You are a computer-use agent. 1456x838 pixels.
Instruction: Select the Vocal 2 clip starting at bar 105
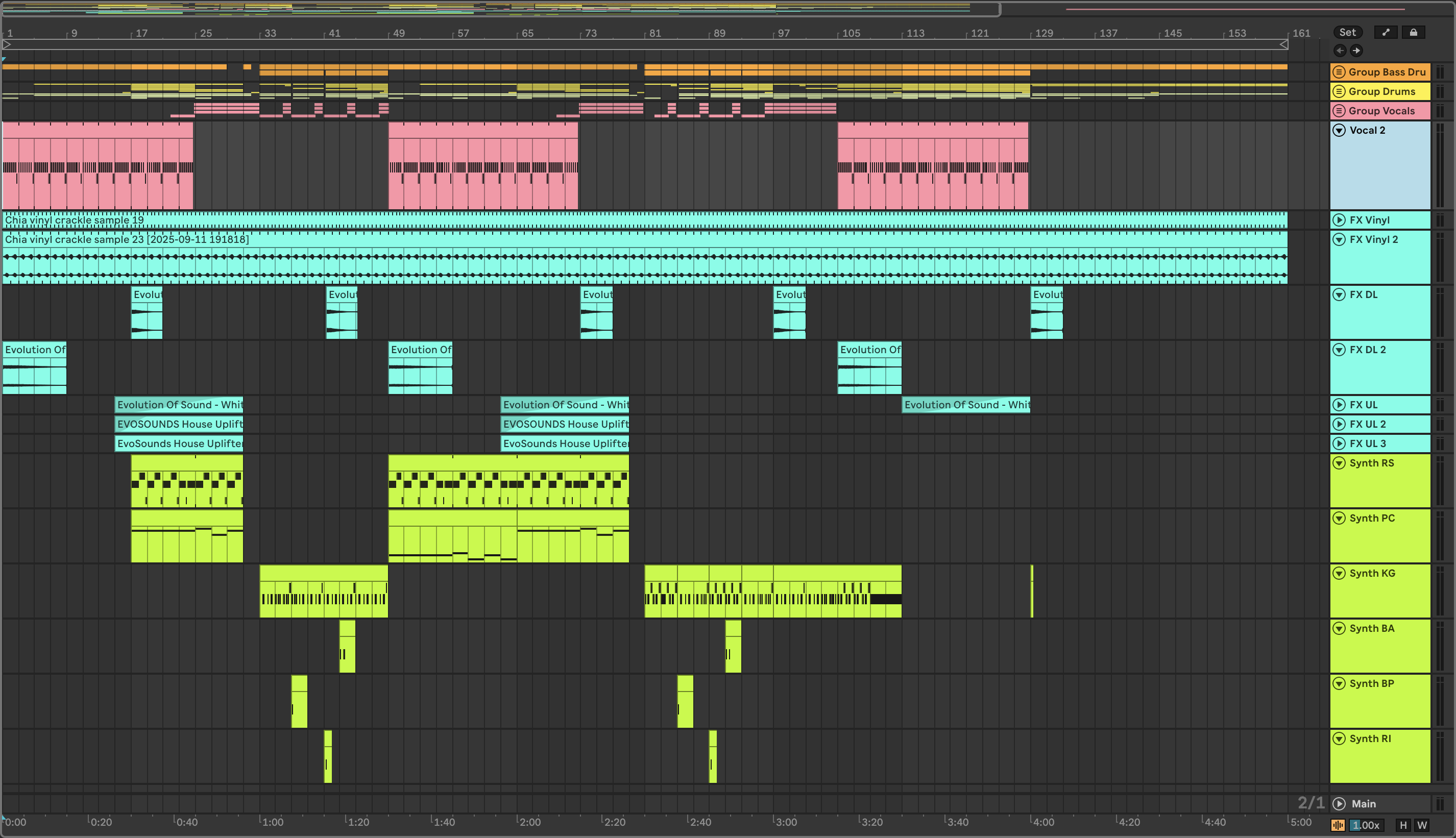pos(933,166)
